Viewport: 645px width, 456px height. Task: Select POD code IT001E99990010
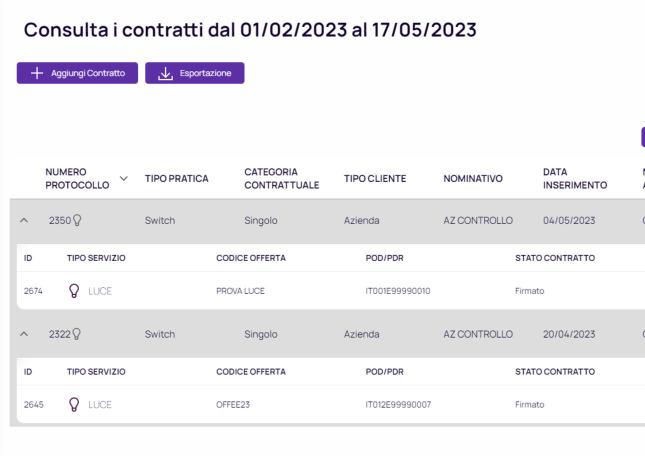pos(399,292)
